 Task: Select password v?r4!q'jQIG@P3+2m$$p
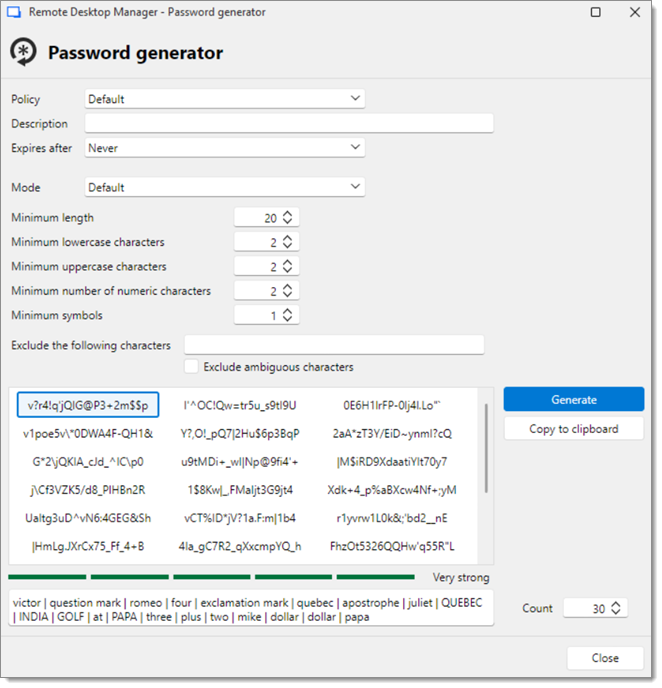click(88, 407)
